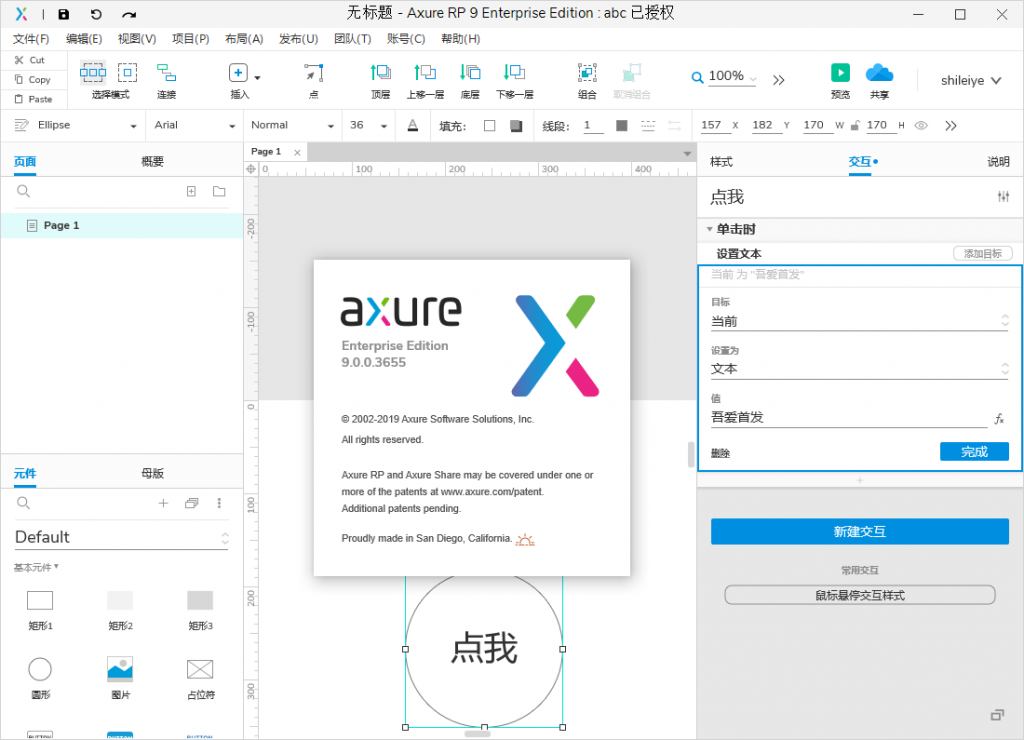Switch to the 概要 outline tab
Screen dimensions: 1024x740
tap(152, 161)
